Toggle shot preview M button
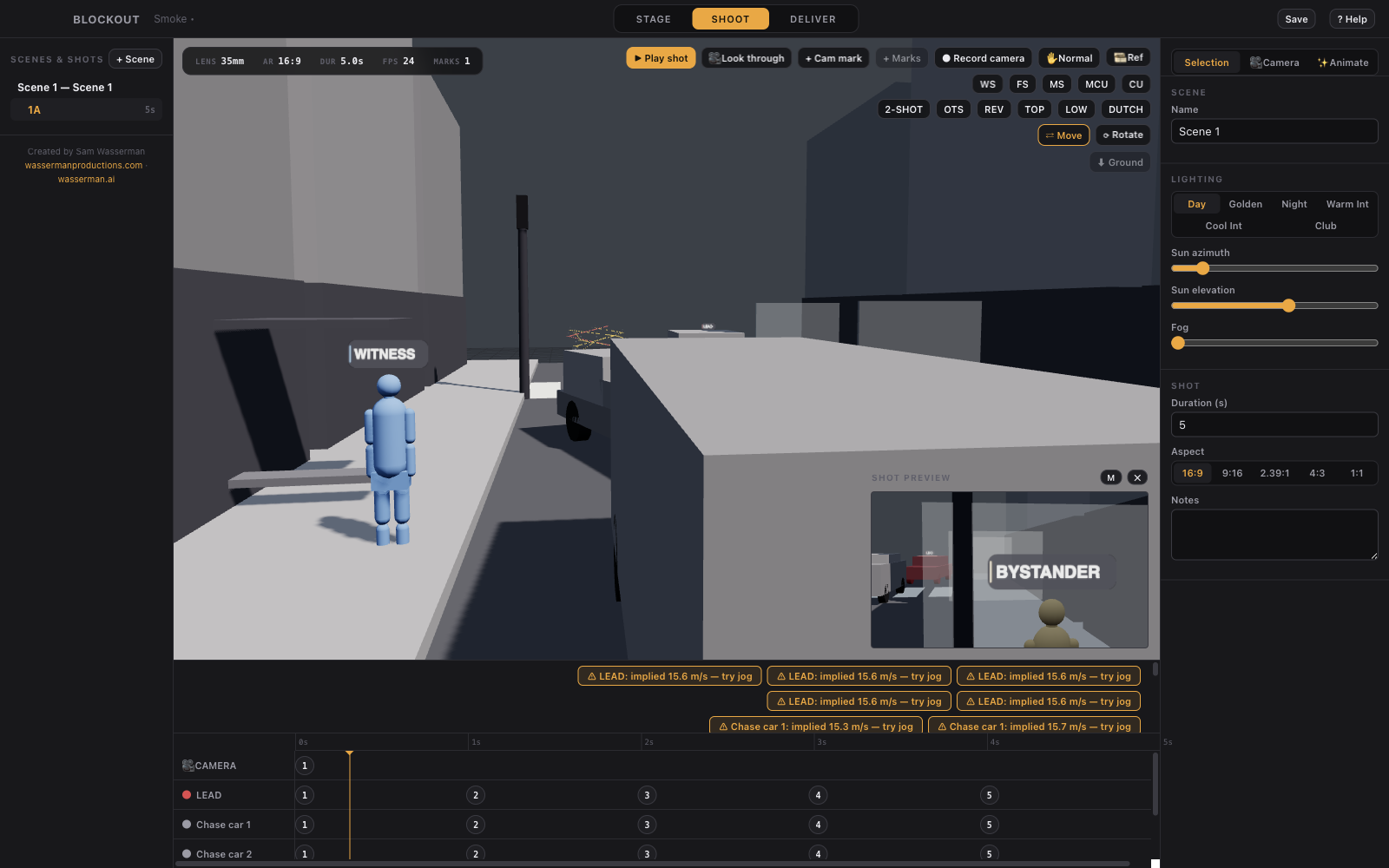This screenshot has height=868, width=1389. (1110, 477)
